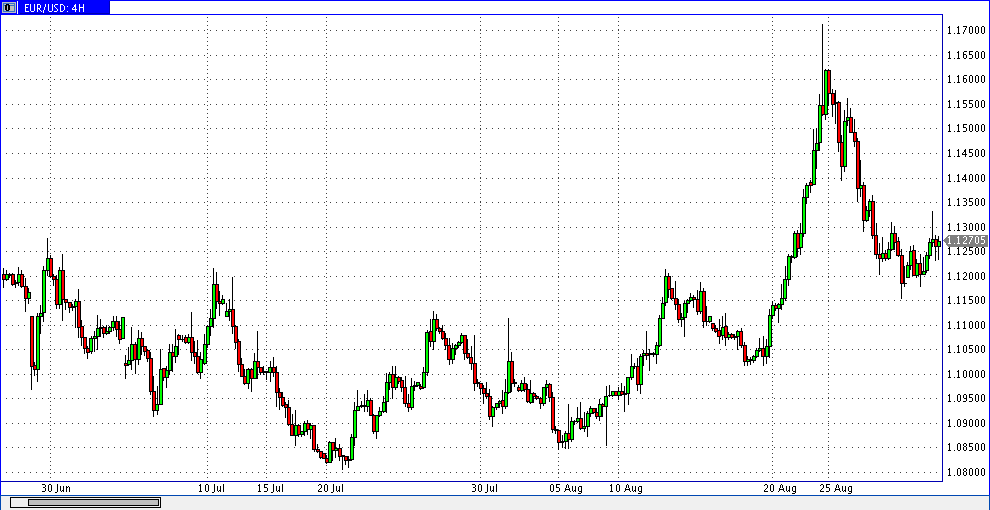The image size is (990, 510).
Task: Click the 1.08000 price axis label
Action: click(x=966, y=473)
